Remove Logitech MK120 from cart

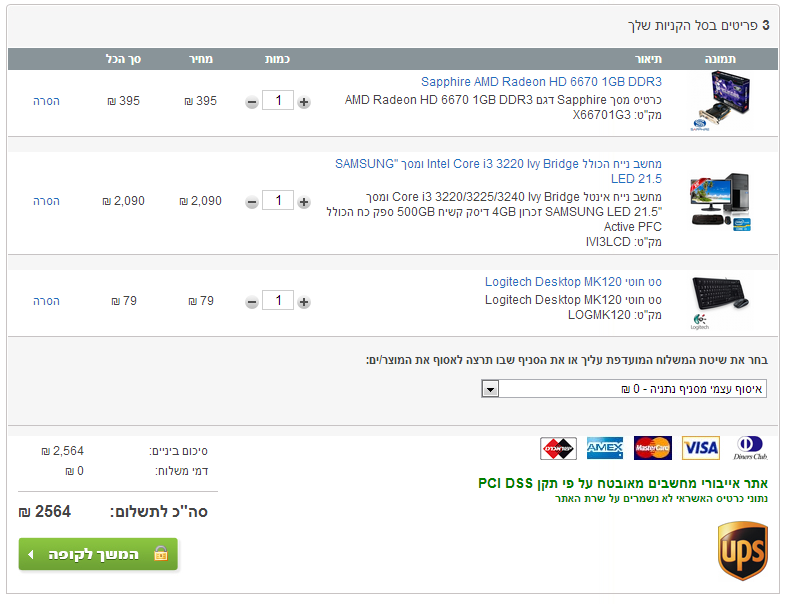[46, 301]
